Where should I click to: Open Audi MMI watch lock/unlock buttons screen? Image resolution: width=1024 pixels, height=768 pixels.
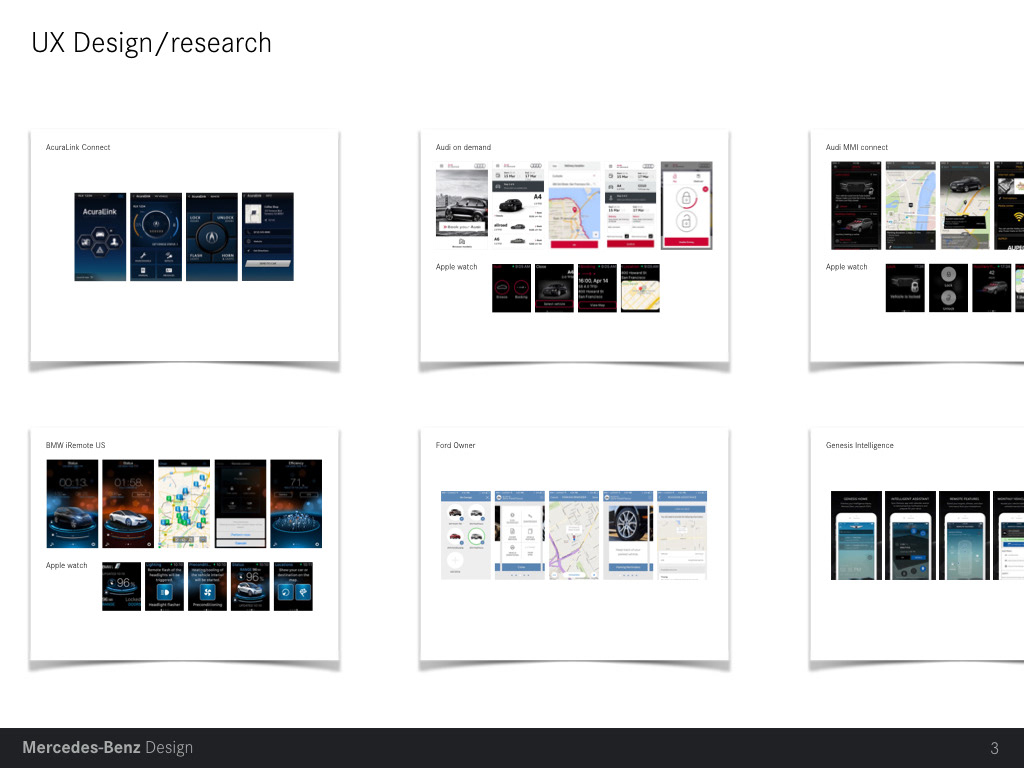pos(948,288)
